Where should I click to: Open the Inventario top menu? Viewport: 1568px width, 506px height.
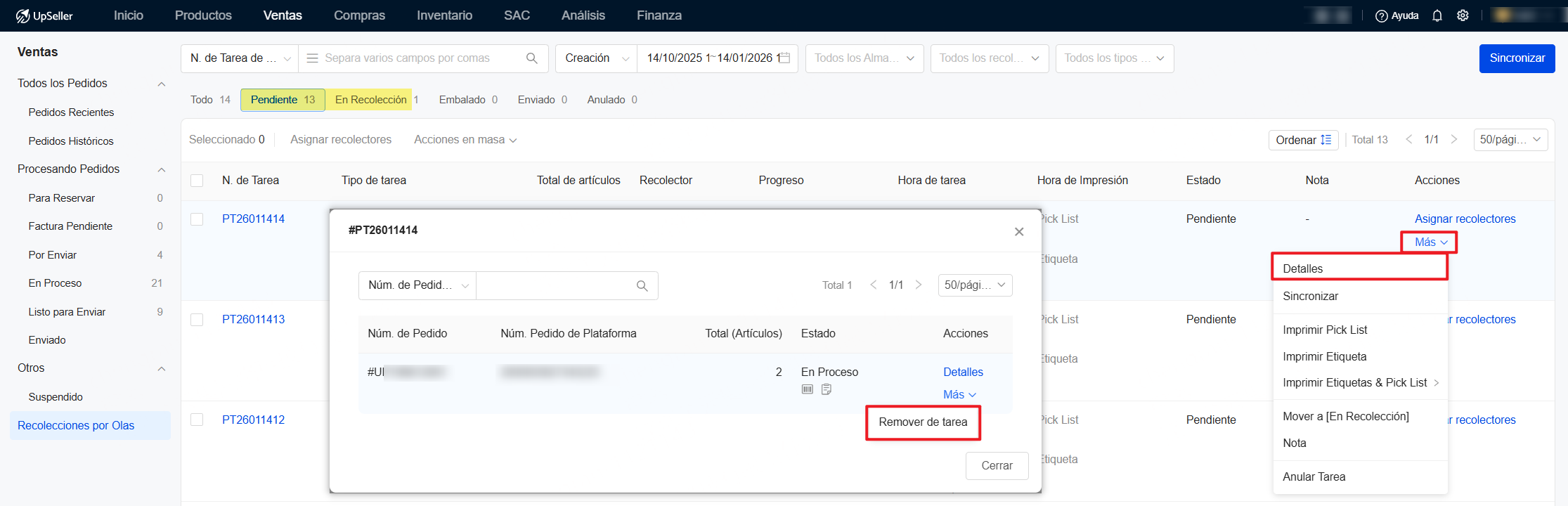444,15
